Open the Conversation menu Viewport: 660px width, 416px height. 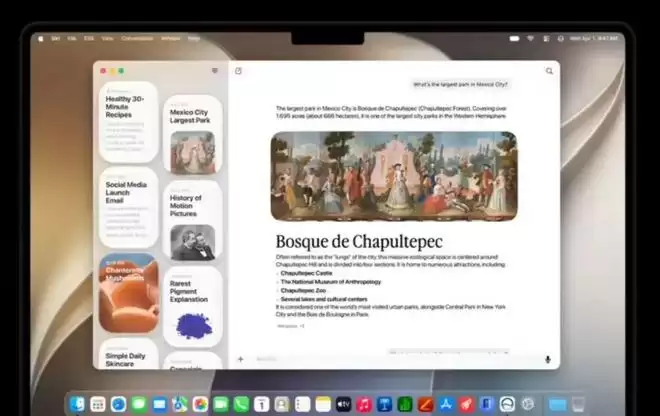pyautogui.click(x=137, y=38)
